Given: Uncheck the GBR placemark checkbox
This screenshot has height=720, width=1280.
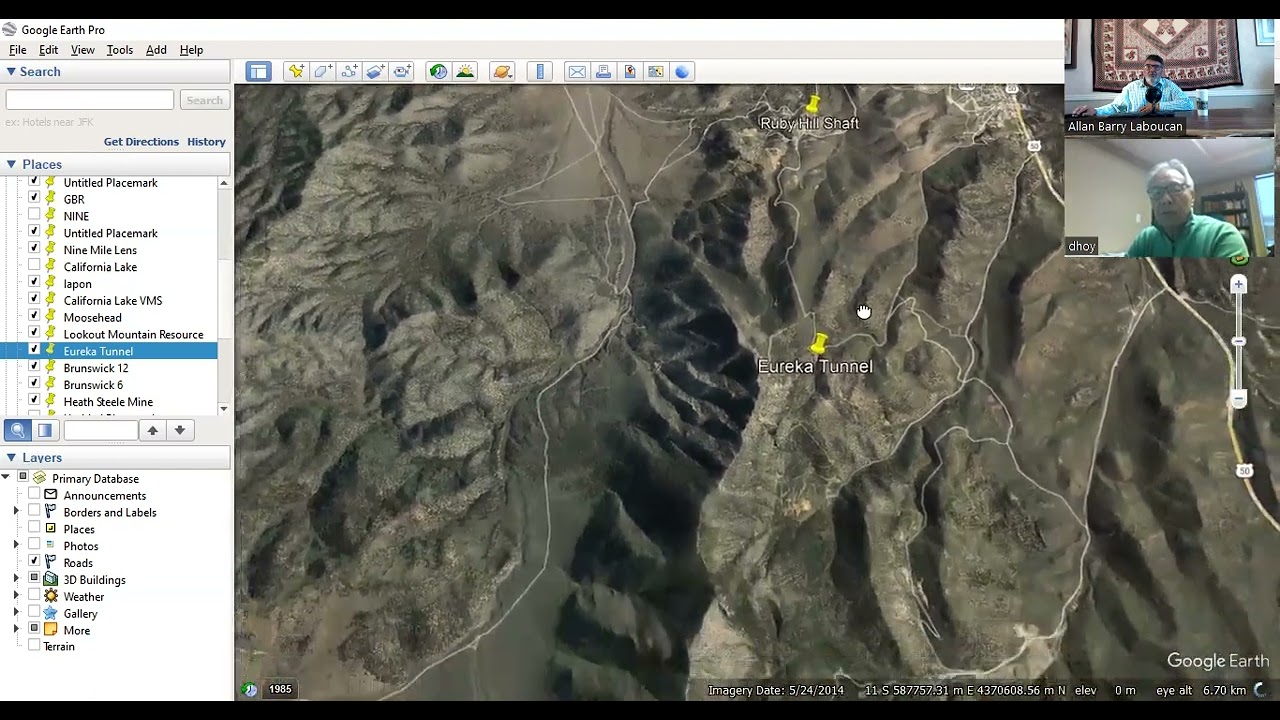Looking at the screenshot, I should (34, 199).
